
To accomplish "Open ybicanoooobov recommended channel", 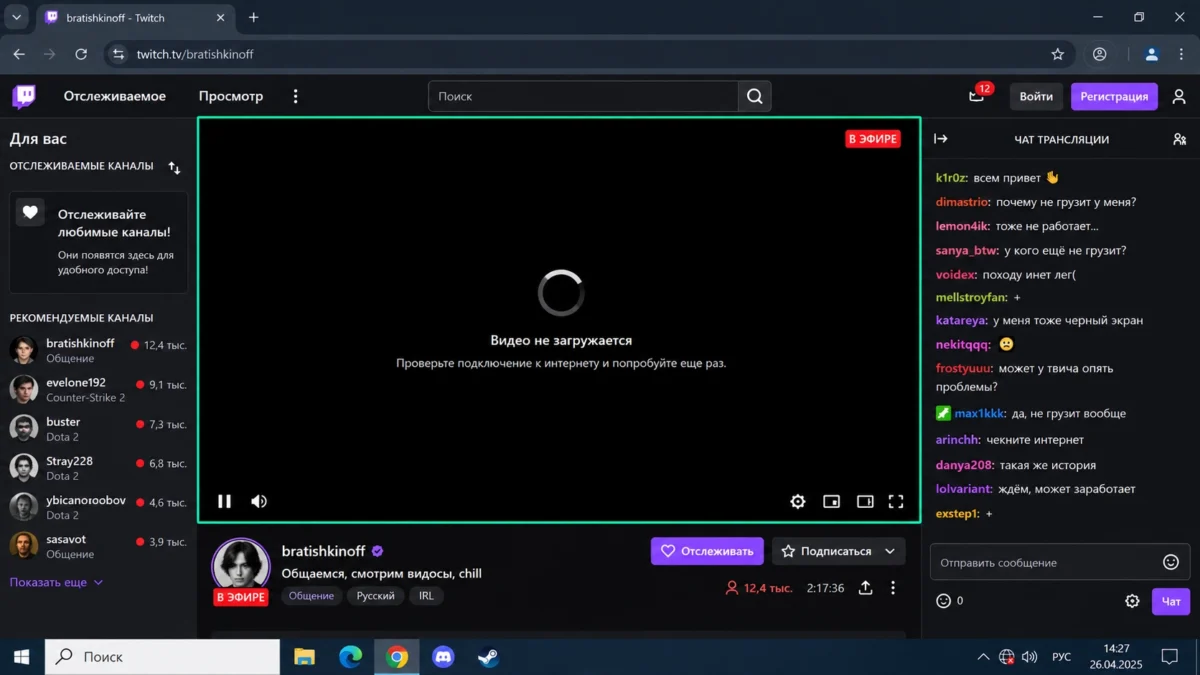I will tap(98, 507).
